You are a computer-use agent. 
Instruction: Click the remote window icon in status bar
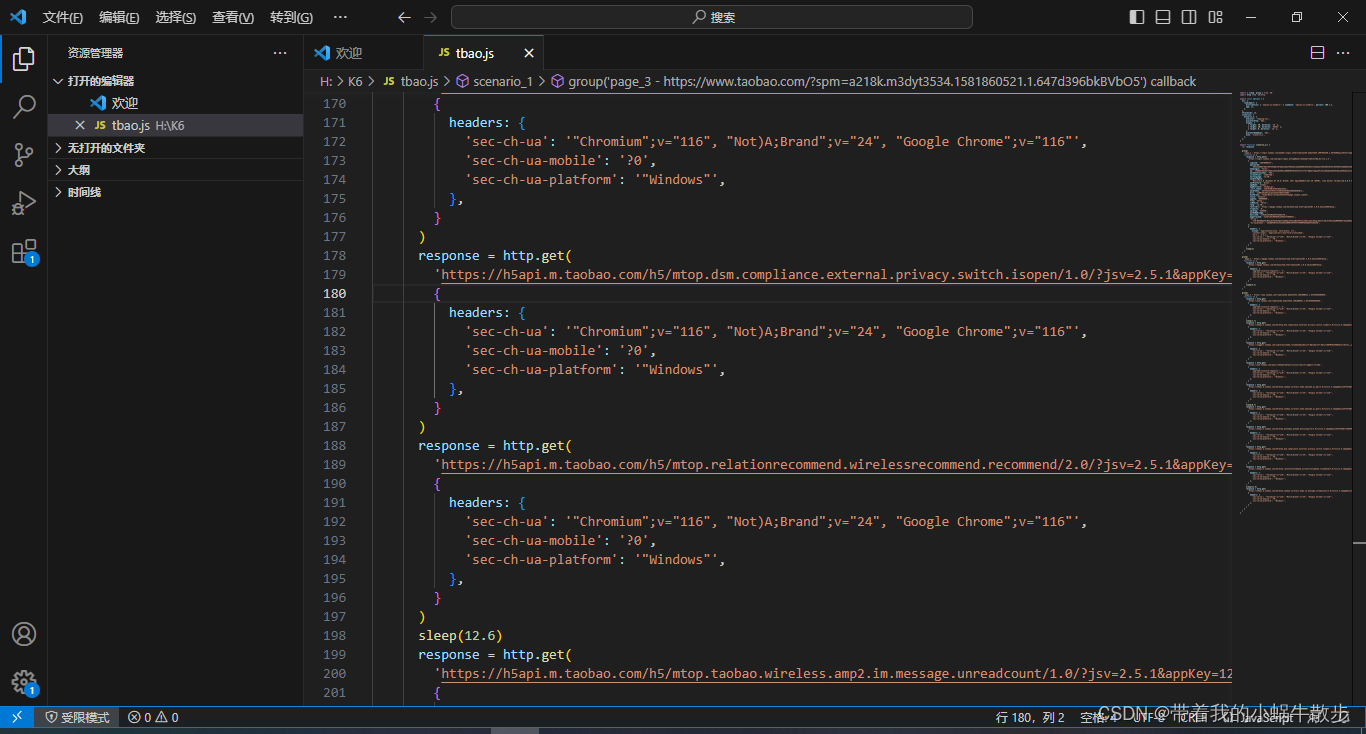[17, 717]
